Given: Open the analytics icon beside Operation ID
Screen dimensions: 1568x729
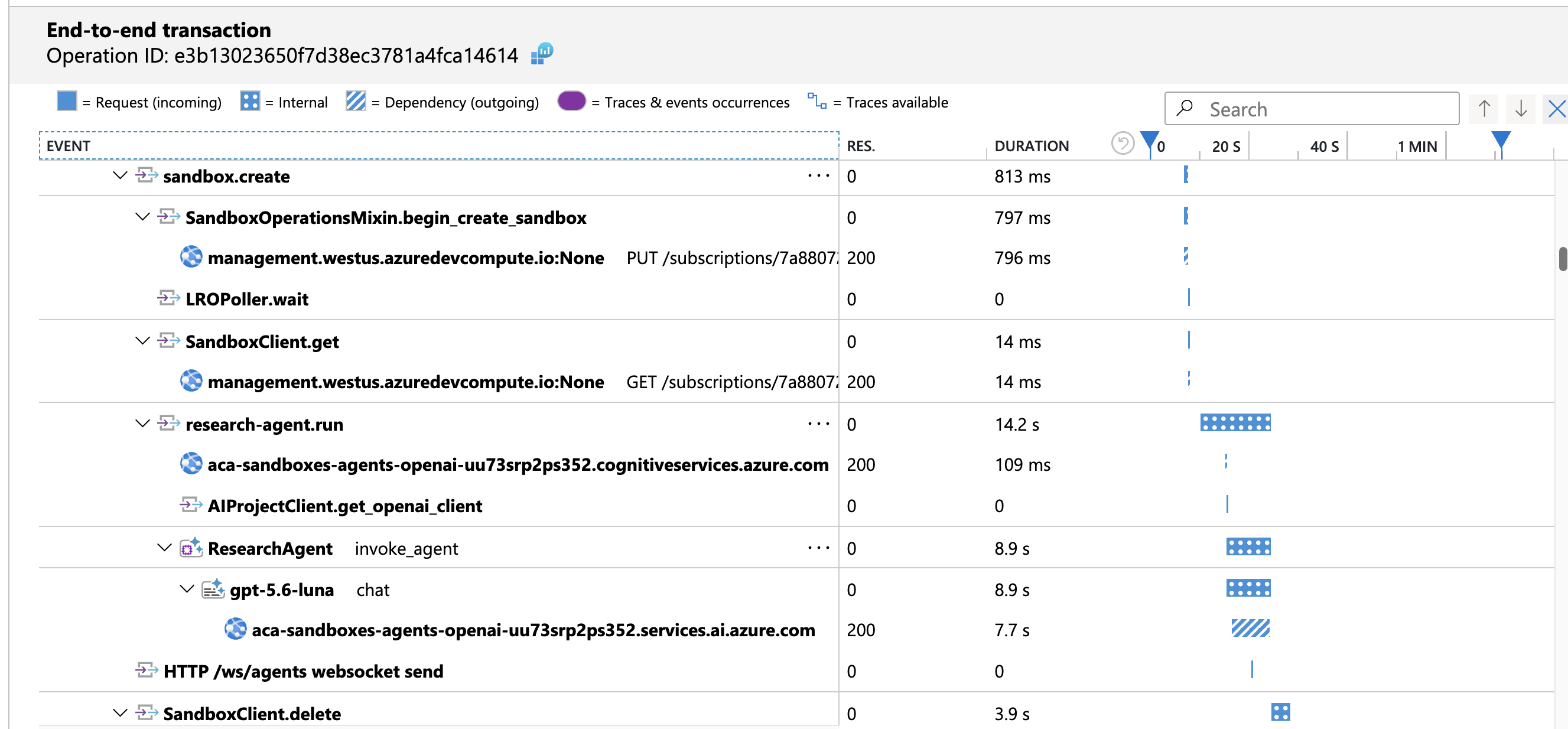Looking at the screenshot, I should tap(541, 54).
